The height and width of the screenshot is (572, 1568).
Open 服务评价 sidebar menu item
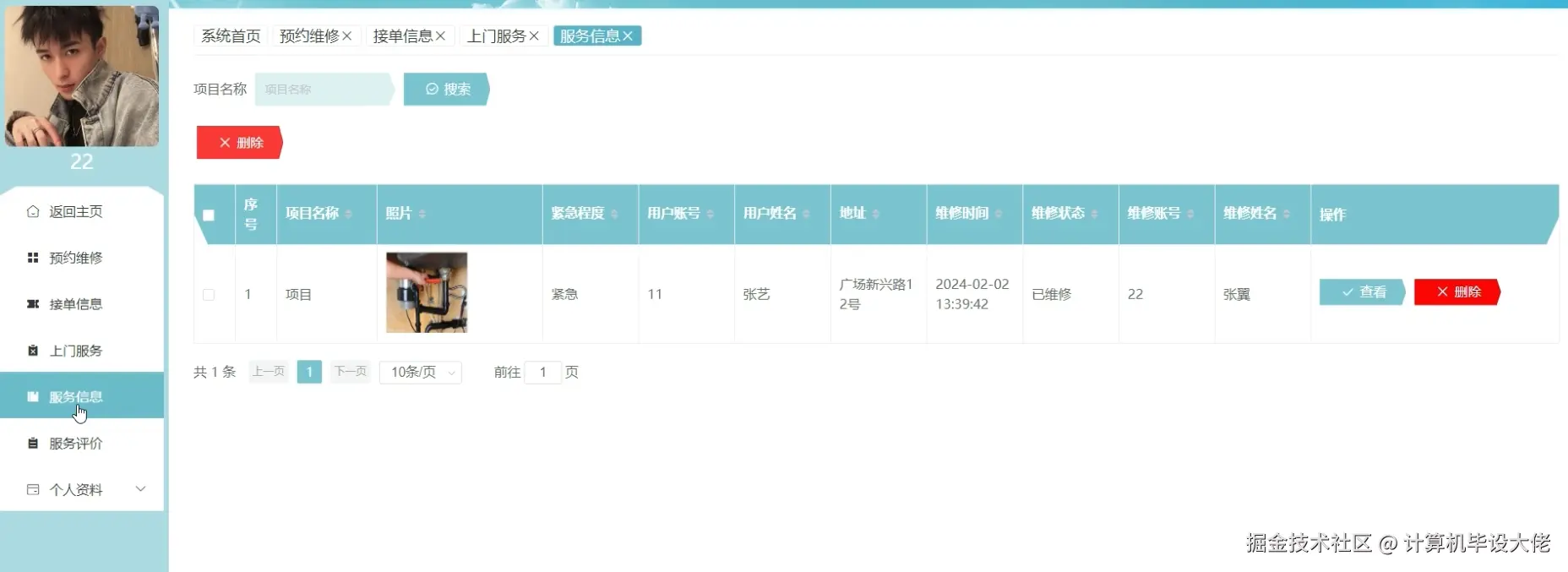pos(82,443)
